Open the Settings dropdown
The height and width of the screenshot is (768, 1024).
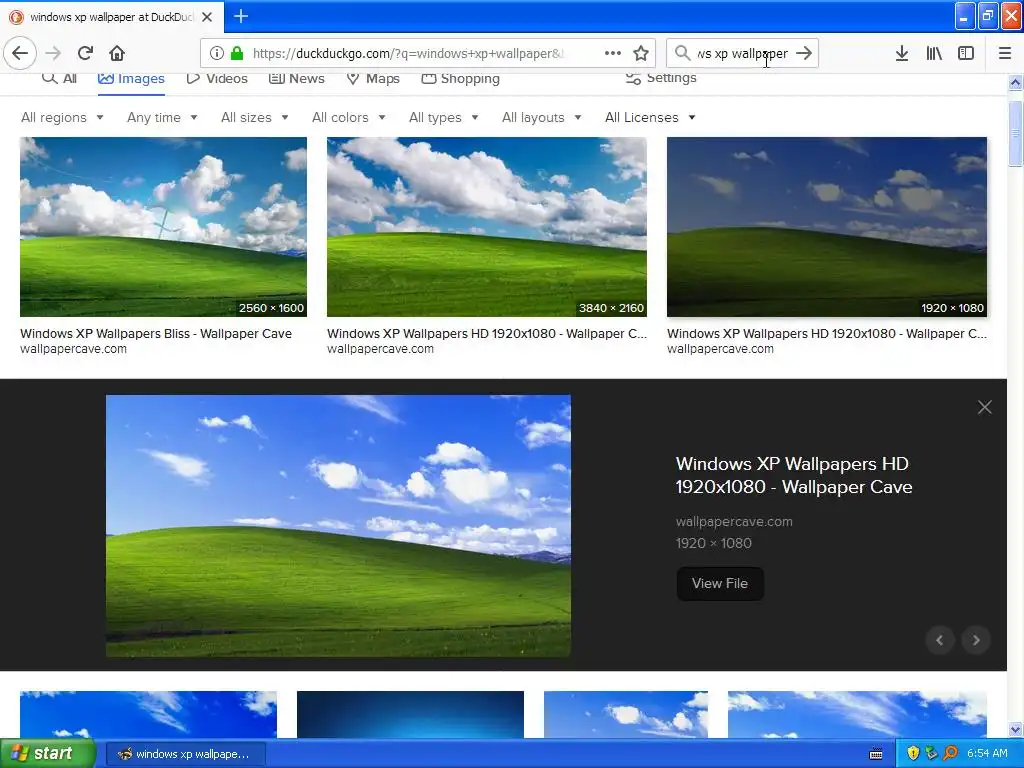click(x=661, y=78)
